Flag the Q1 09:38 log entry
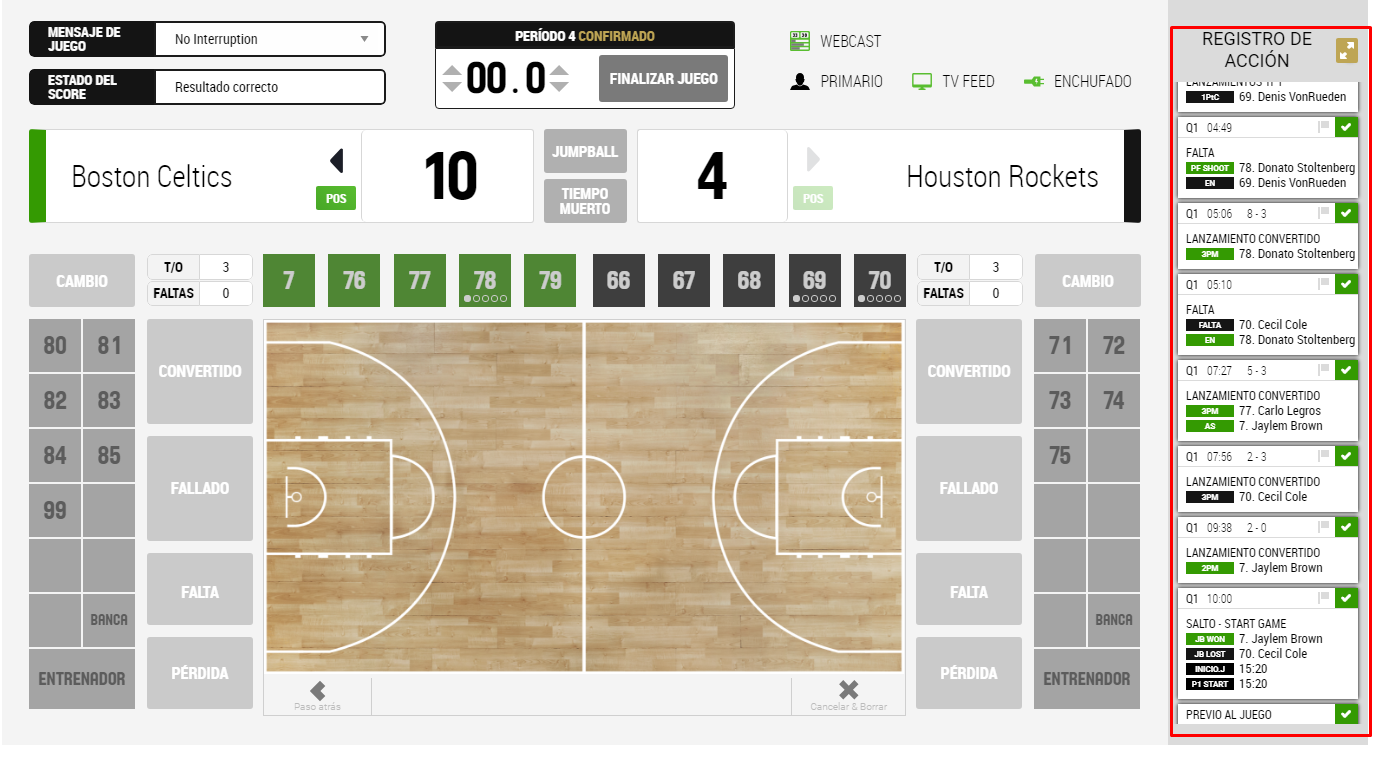1375x762 pixels. click(x=1324, y=527)
